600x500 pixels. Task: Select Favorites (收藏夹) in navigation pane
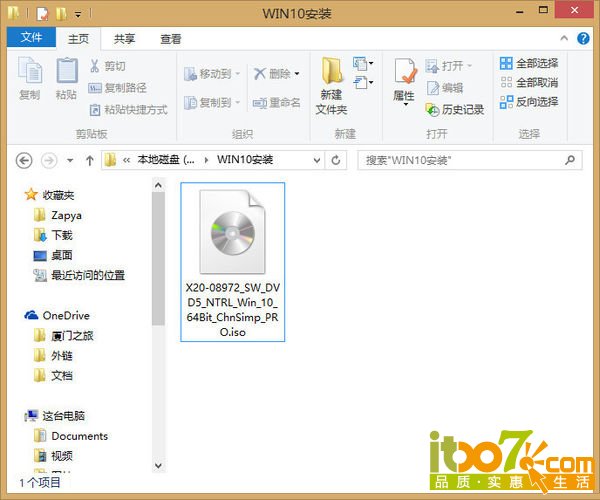[50, 195]
